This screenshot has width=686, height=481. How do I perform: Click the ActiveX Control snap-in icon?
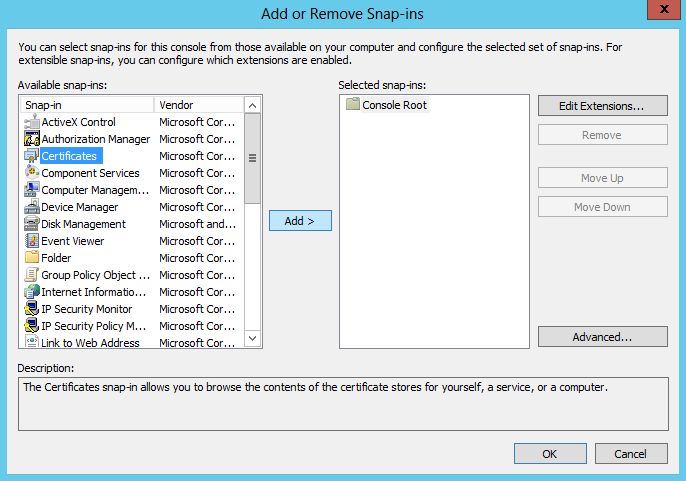[31, 122]
